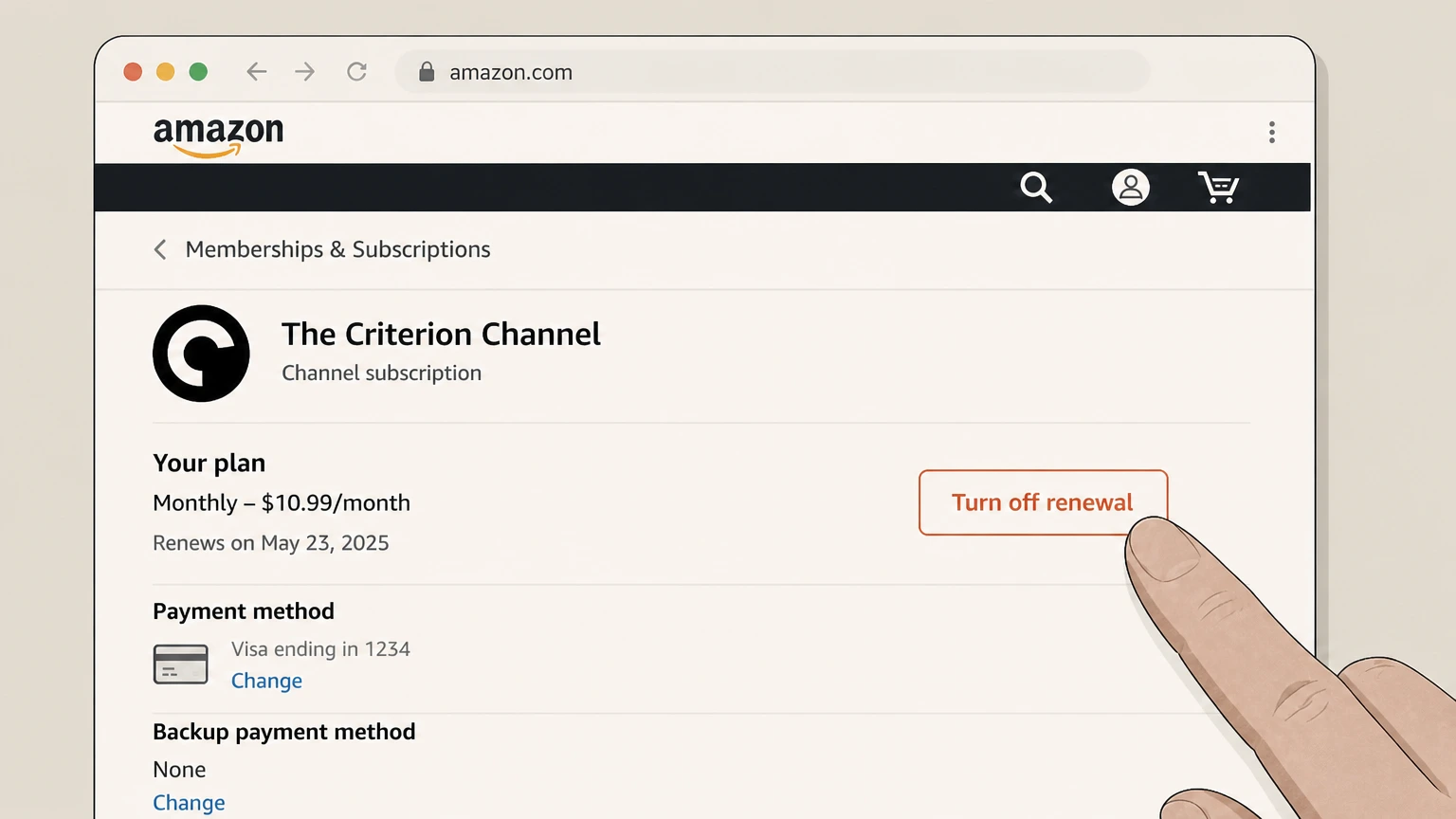Click The Criterion Channel title

coord(441,334)
